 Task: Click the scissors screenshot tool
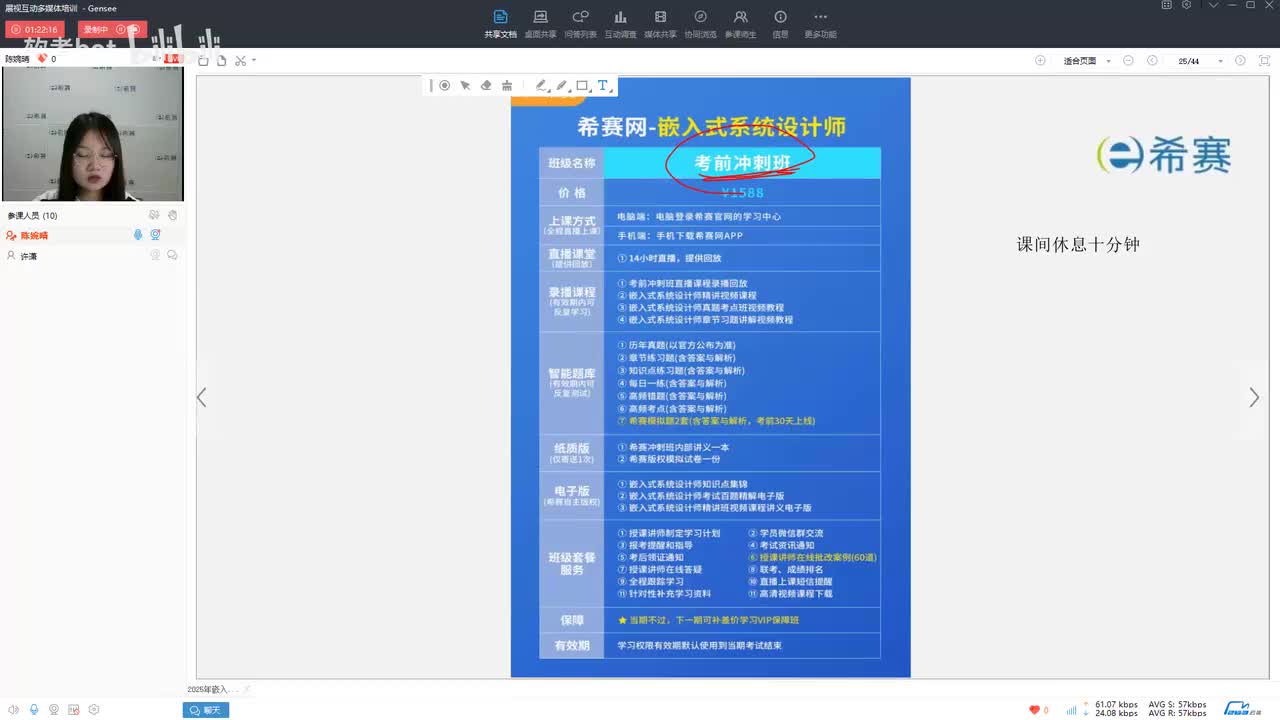pos(240,61)
